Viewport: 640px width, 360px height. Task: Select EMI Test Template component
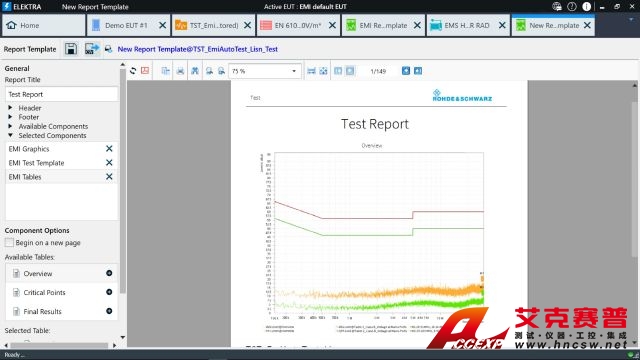coord(36,163)
